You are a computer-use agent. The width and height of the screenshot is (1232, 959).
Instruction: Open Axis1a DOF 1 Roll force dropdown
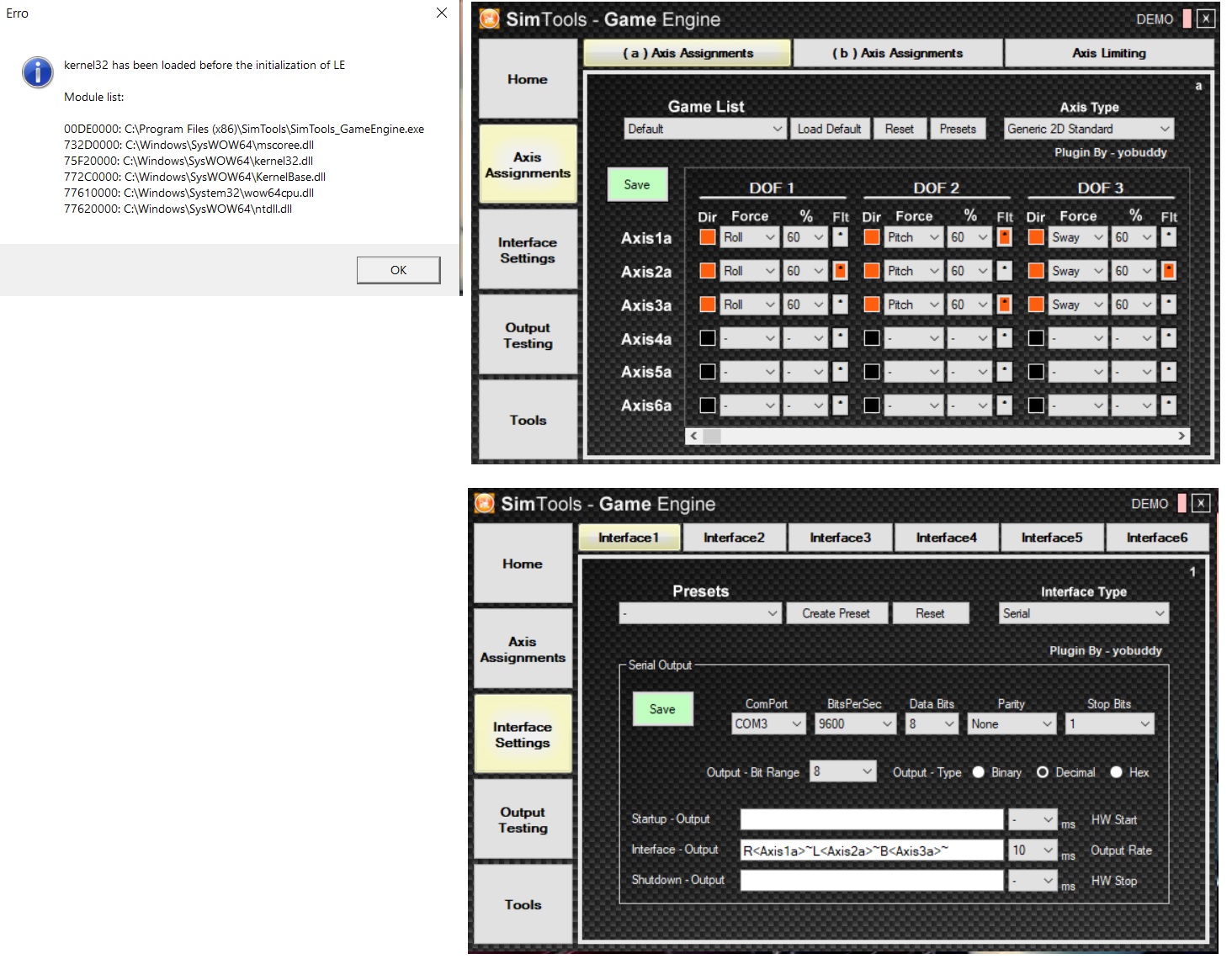point(749,237)
